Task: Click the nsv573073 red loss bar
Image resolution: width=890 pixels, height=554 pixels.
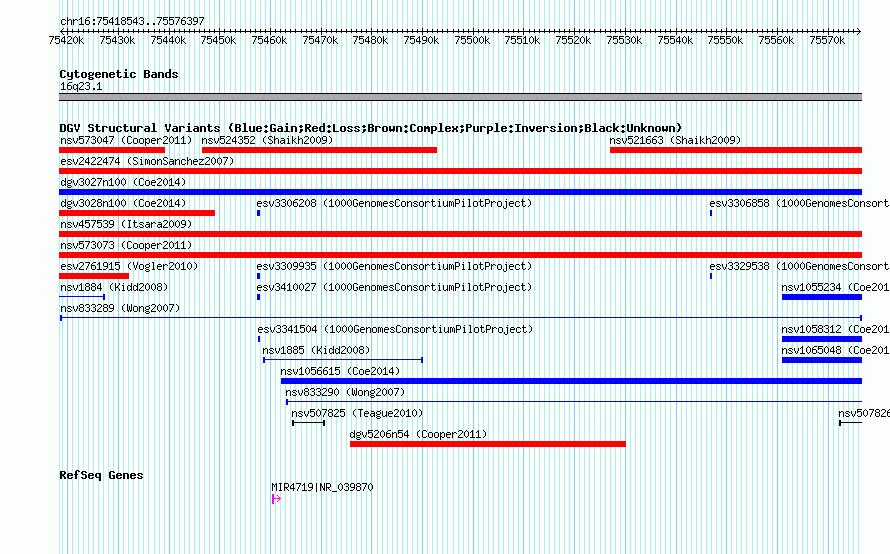Action: (x=460, y=255)
